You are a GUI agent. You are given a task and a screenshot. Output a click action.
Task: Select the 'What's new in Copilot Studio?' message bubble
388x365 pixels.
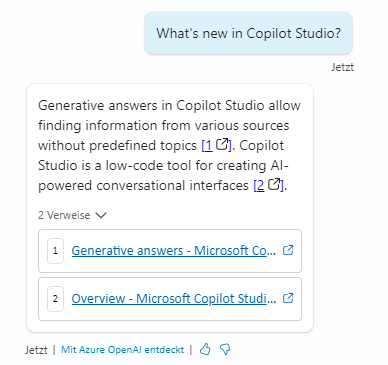[x=248, y=33]
